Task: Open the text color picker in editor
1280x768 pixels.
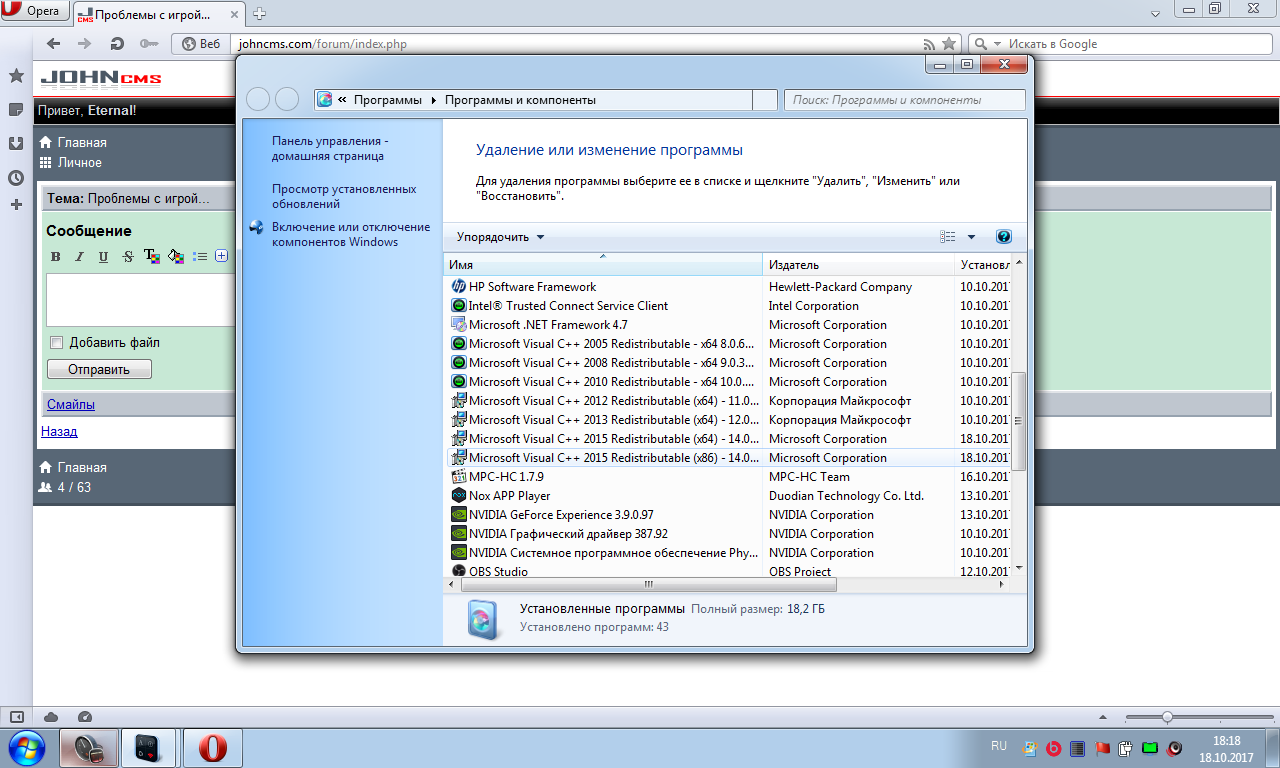Action: click(152, 257)
